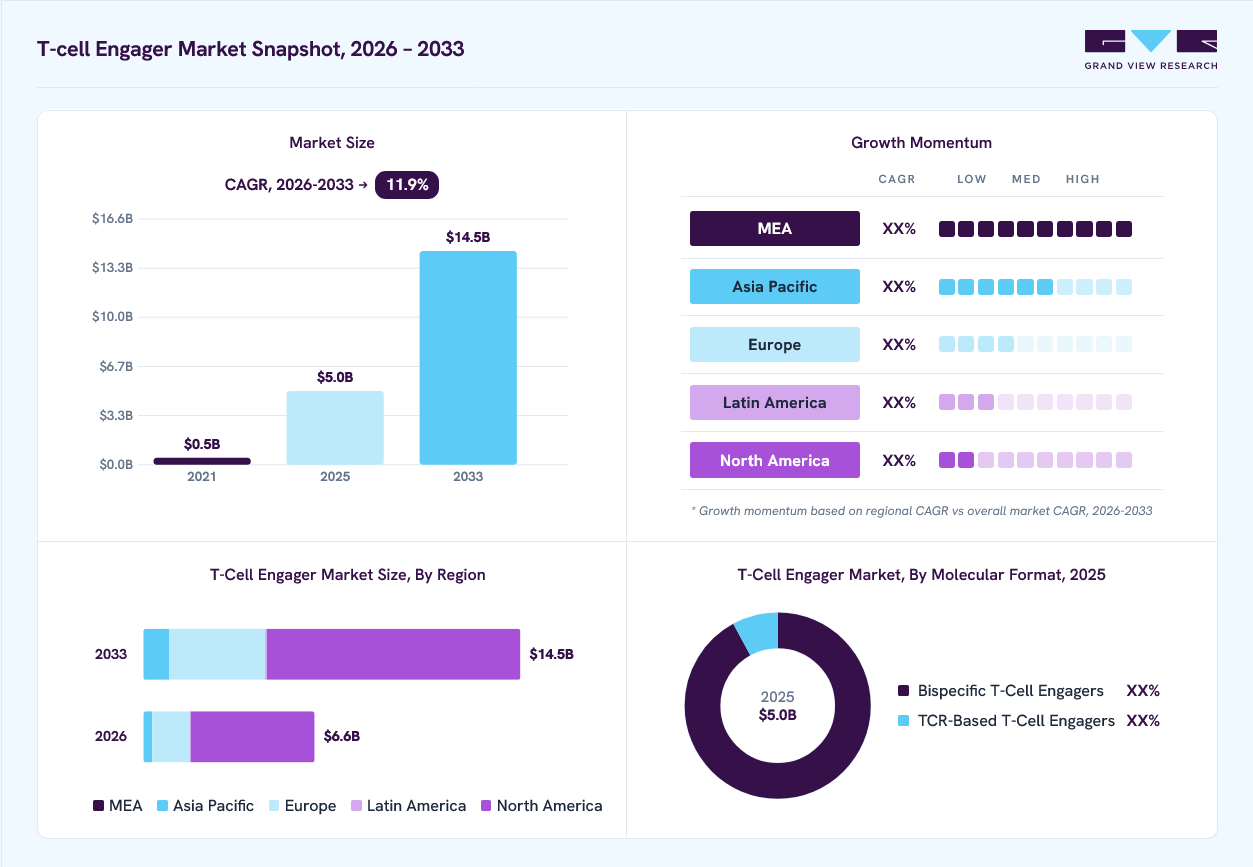Click "T-Cell Engager Market, By Molecular Format, 2025" heading
Viewport: 1253px width, 867px height.
tap(921, 575)
